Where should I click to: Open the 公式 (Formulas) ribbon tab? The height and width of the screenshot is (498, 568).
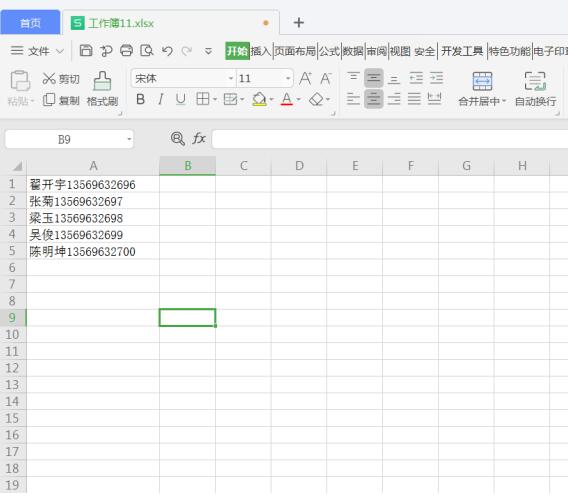click(x=329, y=51)
